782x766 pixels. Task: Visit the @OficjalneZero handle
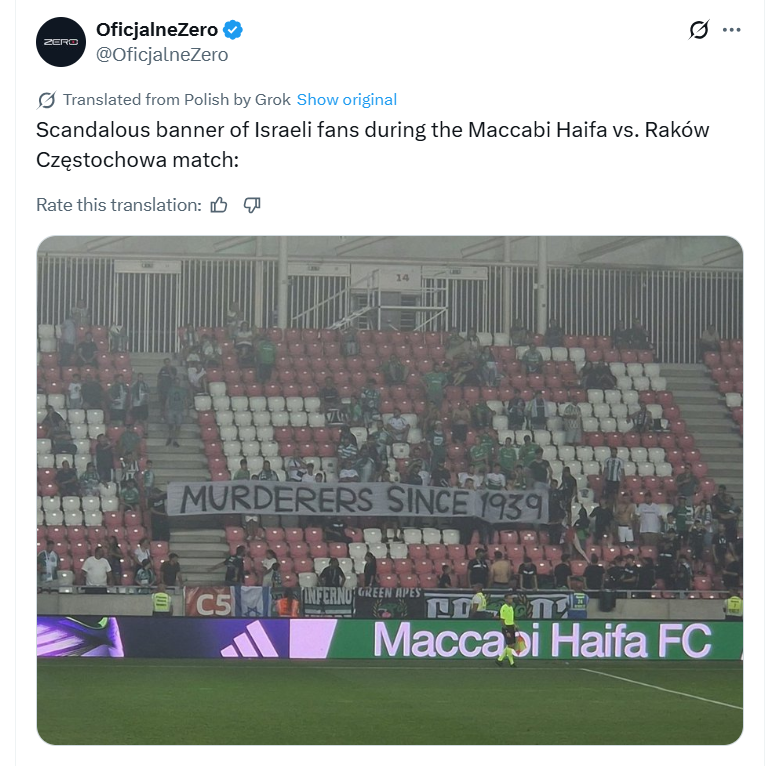point(162,55)
